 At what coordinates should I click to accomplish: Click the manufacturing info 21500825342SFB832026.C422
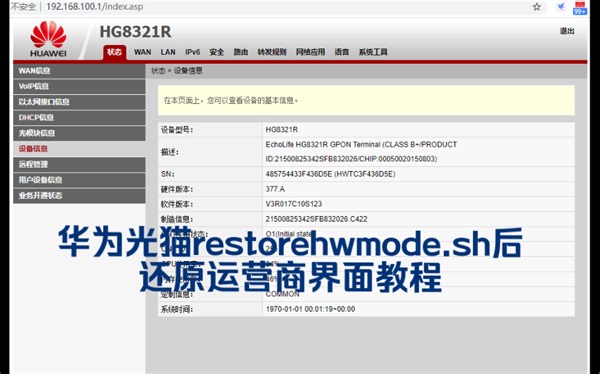pyautogui.click(x=316, y=219)
